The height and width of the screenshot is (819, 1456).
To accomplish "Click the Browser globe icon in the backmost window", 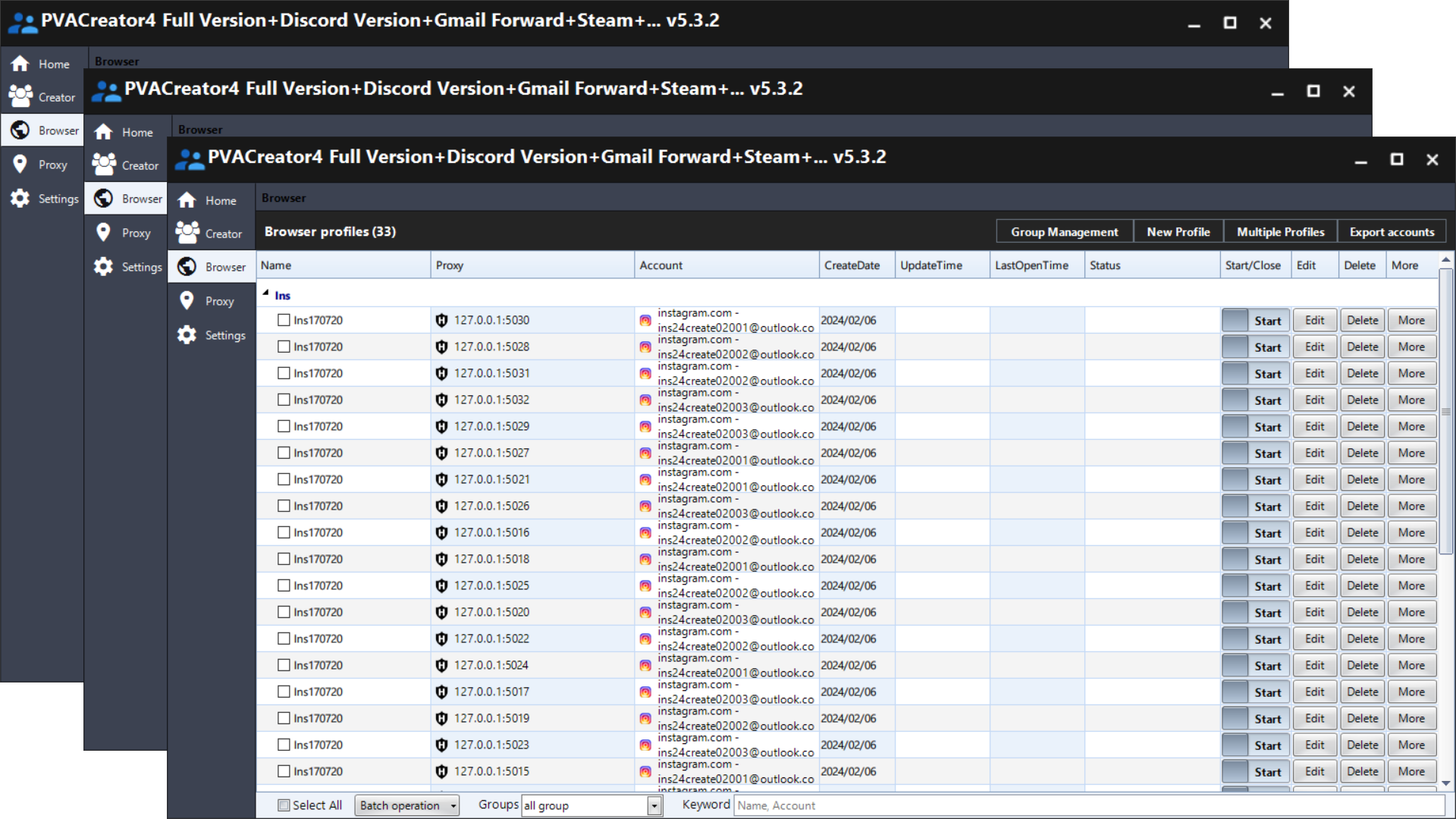I will [20, 130].
